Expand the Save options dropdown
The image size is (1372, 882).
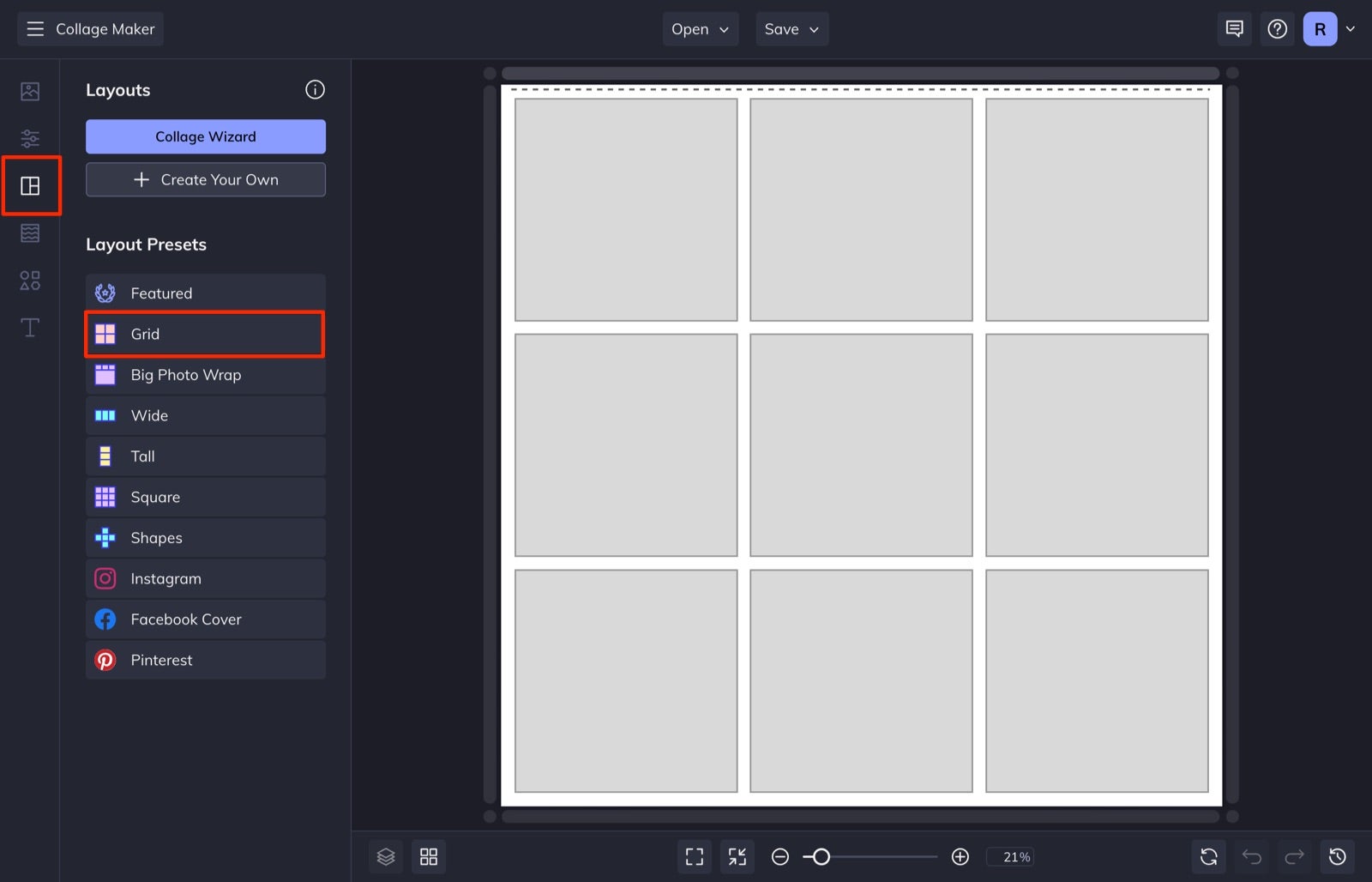coord(791,28)
